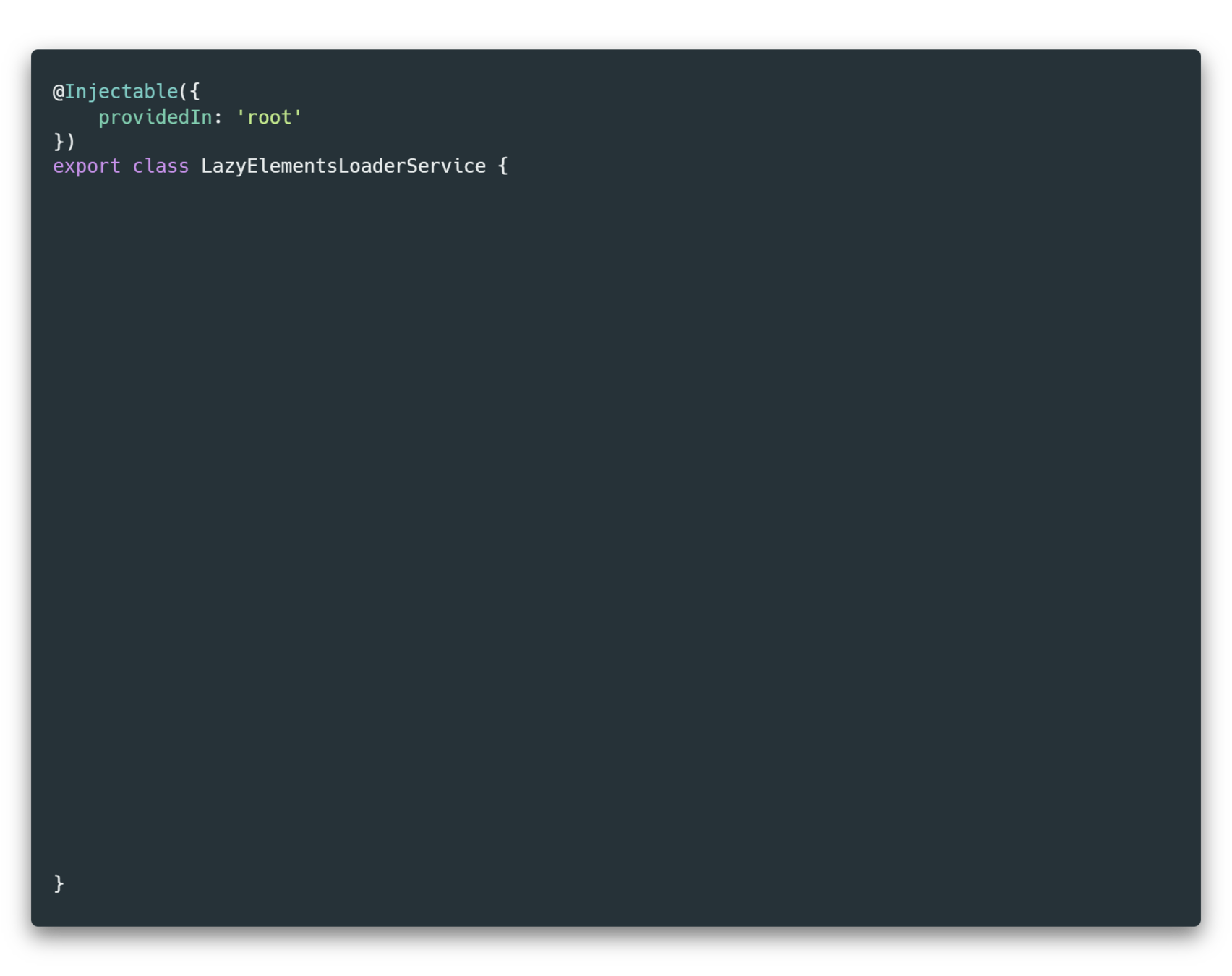The image size is (1232, 976).
Task: Select the 'root' string literal
Action: (270, 117)
